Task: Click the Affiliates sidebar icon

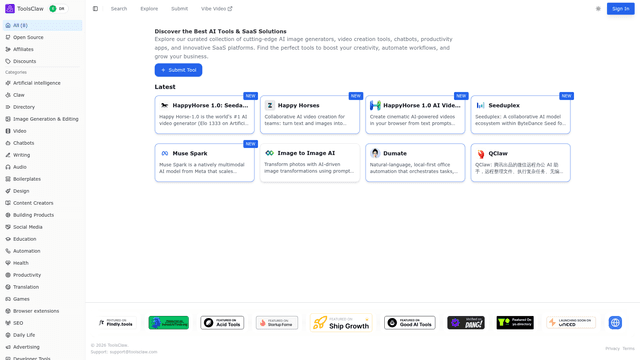Action: (x=8, y=49)
